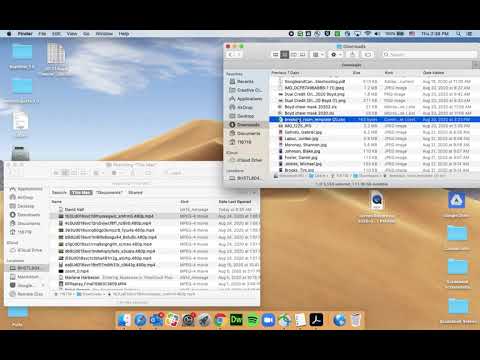Sort search results by Date Last Opened
480x360 pixels.
tap(235, 202)
